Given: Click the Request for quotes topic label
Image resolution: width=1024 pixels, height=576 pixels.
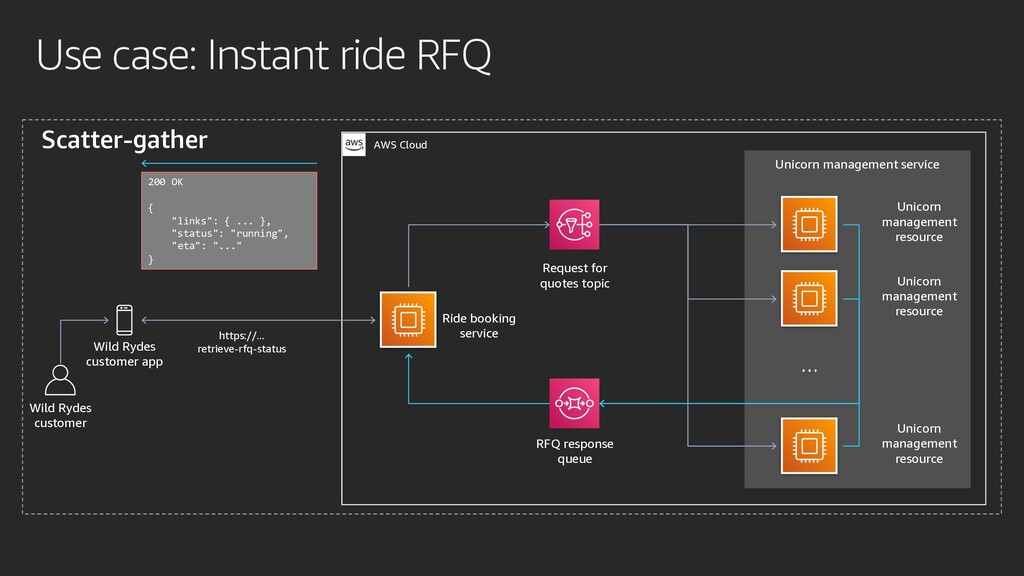Looking at the screenshot, I should pyautogui.click(x=575, y=276).
